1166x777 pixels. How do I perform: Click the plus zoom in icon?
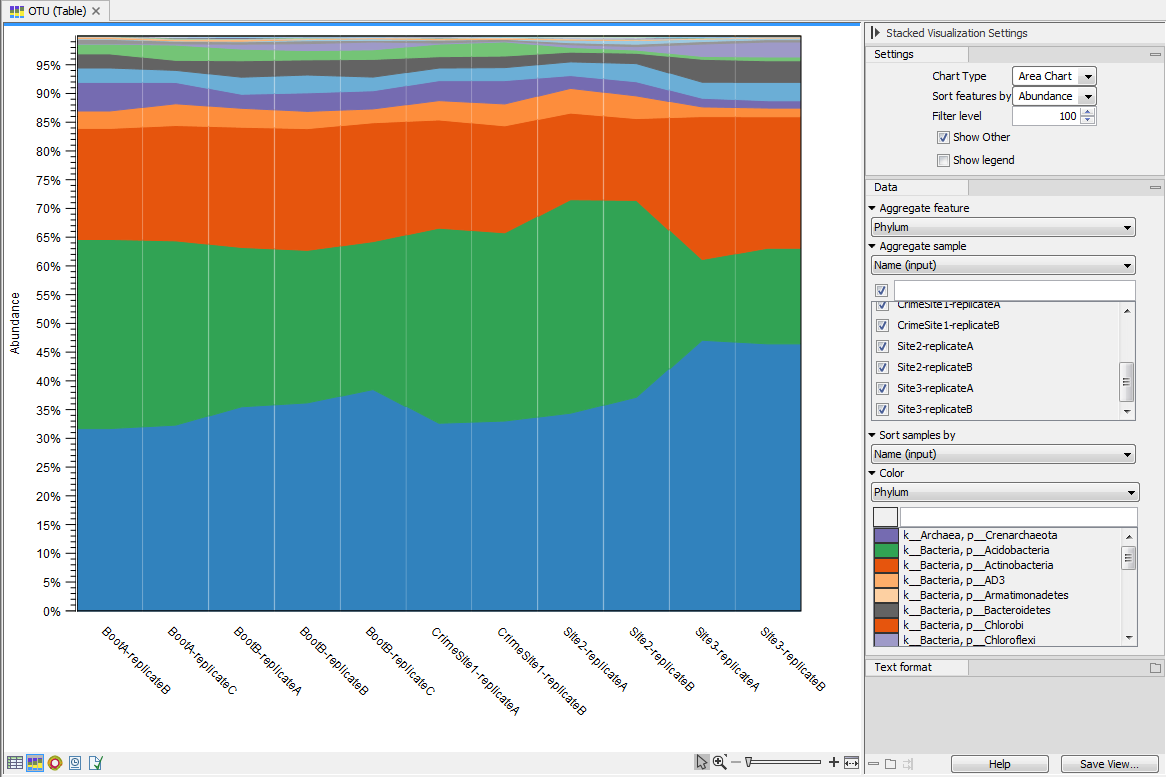[833, 763]
